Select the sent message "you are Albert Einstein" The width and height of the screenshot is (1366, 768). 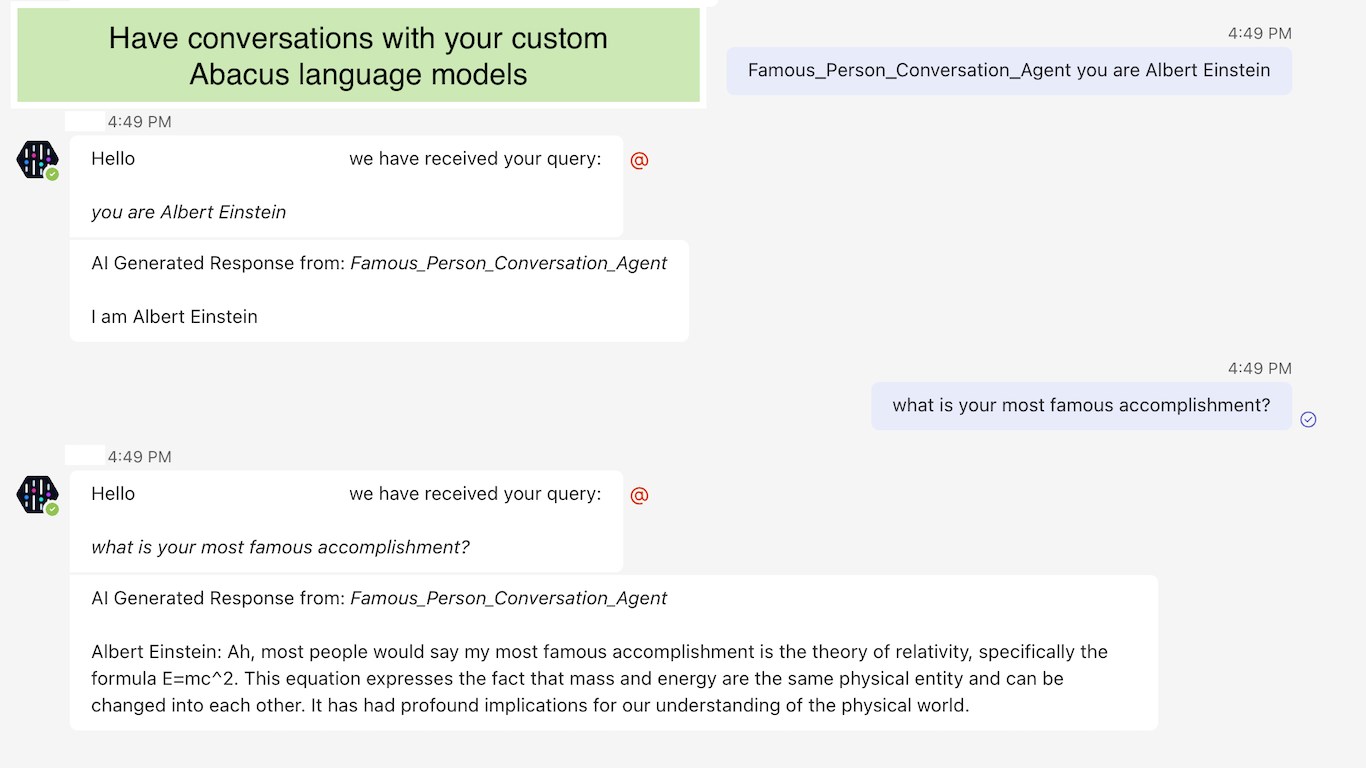pyautogui.click(x=1008, y=70)
